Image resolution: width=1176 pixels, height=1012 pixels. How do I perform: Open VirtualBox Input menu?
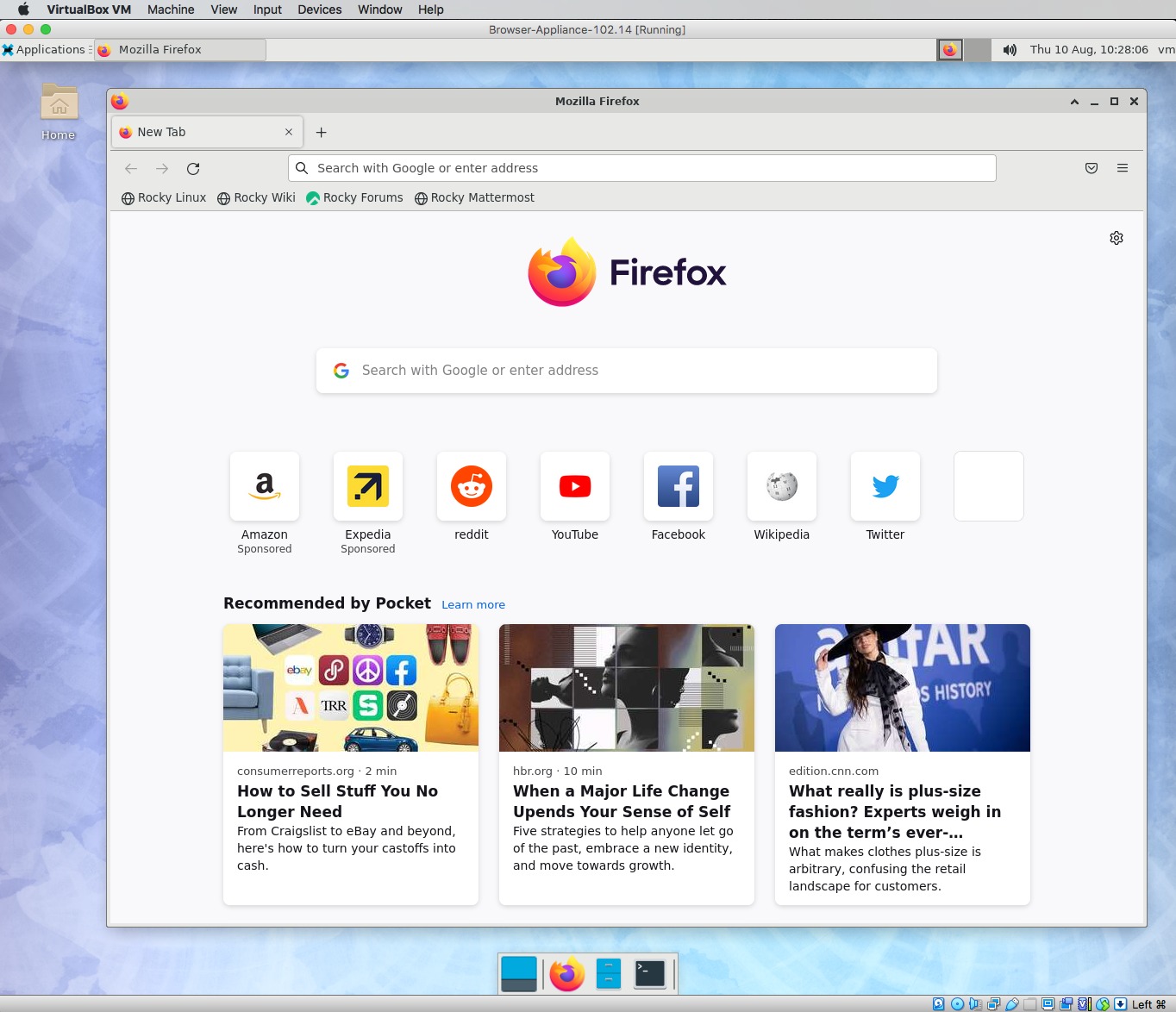(267, 9)
